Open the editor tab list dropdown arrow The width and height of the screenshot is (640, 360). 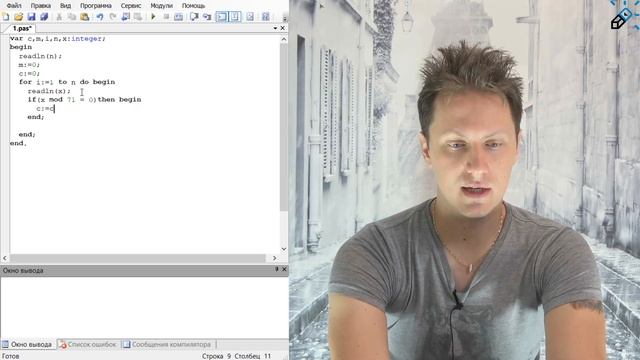(x=275, y=28)
